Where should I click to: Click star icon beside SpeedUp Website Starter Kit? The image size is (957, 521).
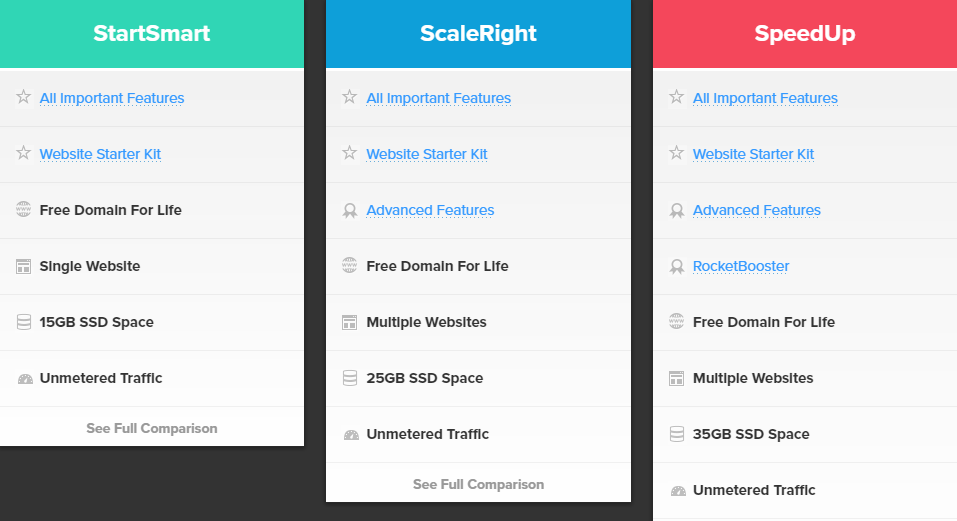pos(677,153)
